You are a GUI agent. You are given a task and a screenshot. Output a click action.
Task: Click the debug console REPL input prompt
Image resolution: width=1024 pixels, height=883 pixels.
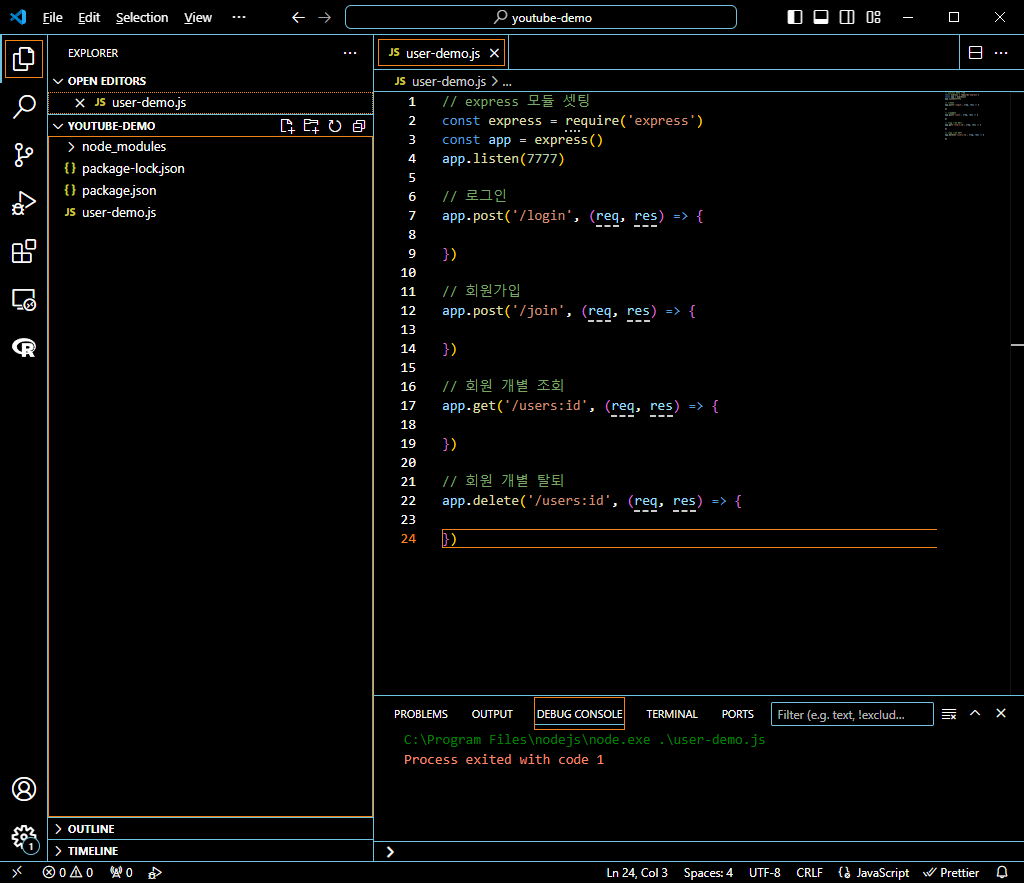pos(699,852)
